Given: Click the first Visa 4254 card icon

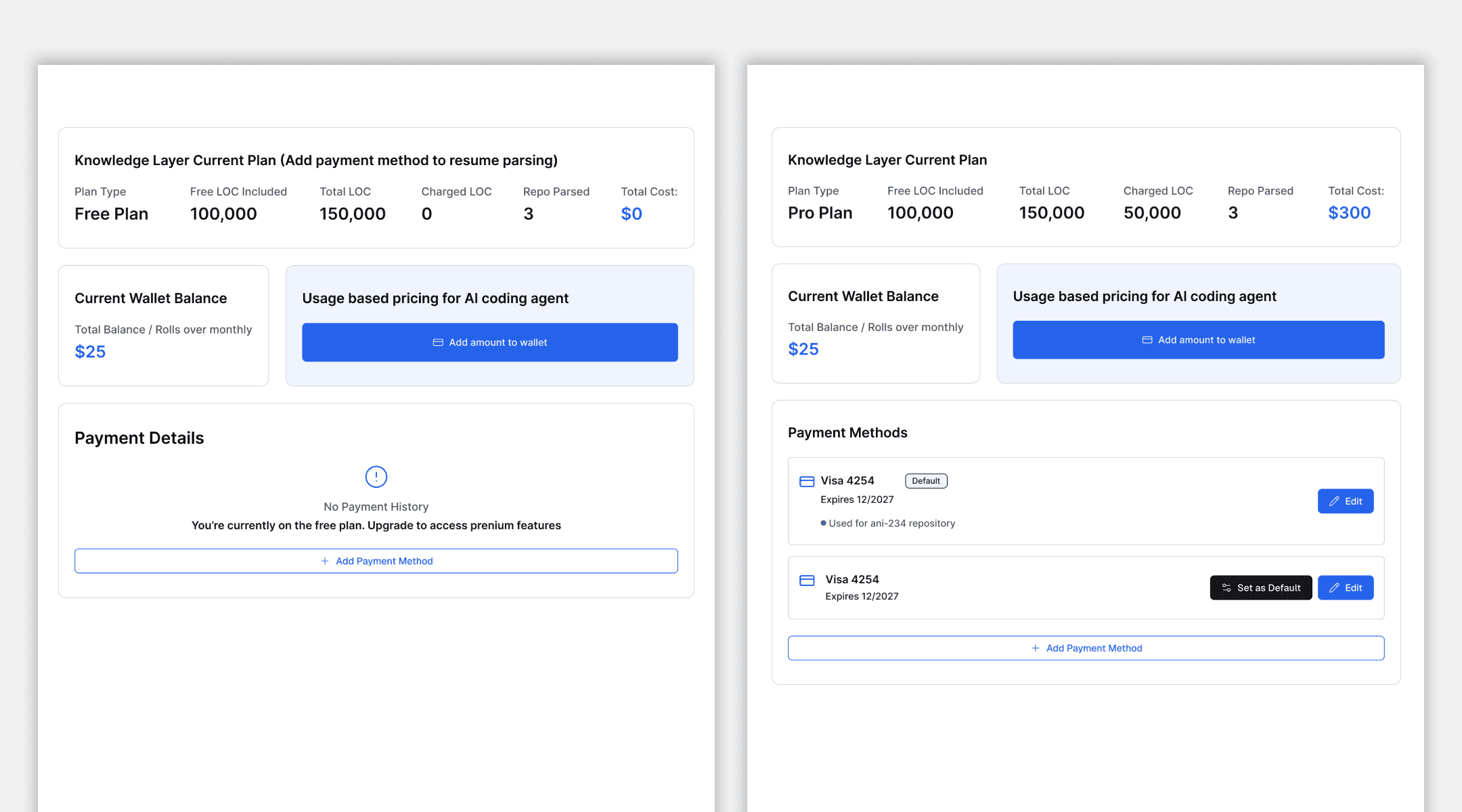Looking at the screenshot, I should click(x=807, y=481).
